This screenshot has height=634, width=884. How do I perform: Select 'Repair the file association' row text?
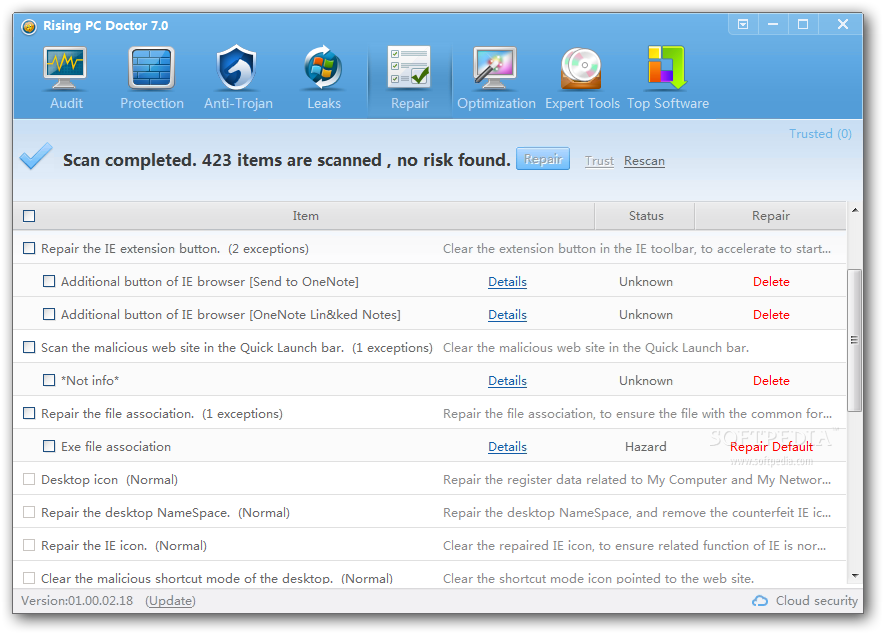(x=162, y=414)
